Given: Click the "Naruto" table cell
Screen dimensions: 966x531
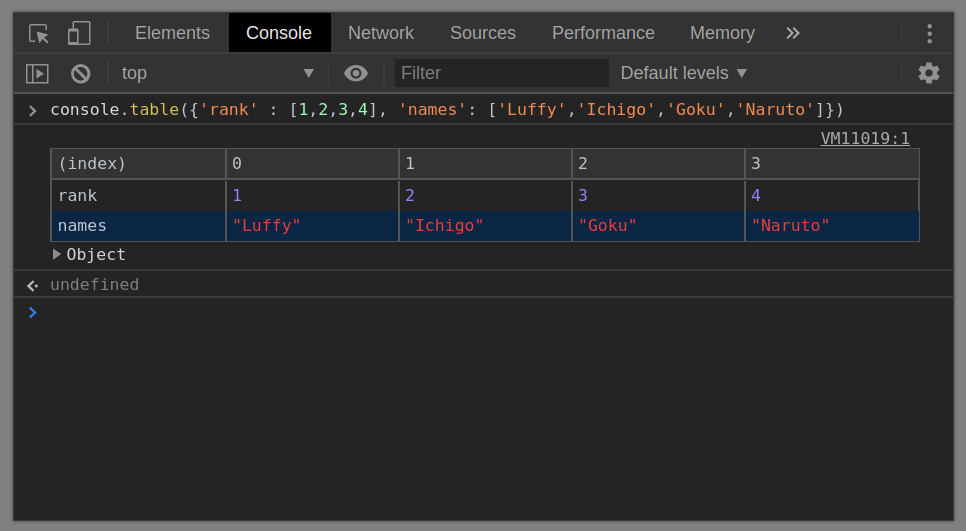Looking at the screenshot, I should (832, 226).
